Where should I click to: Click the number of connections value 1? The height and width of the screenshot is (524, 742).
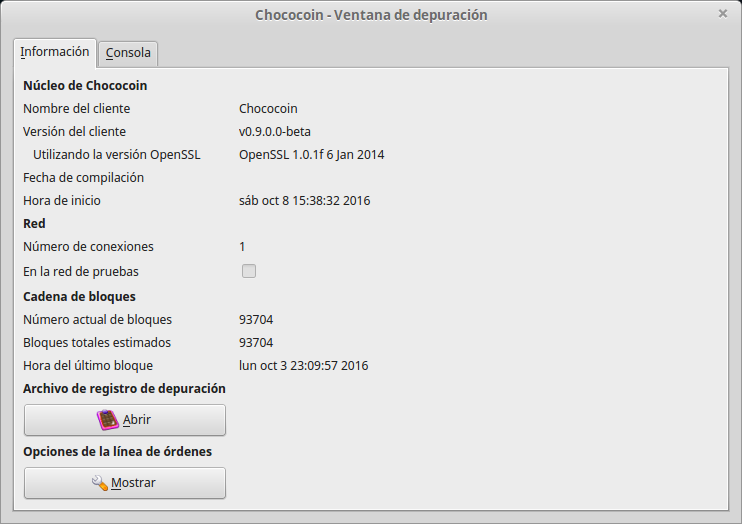(242, 247)
